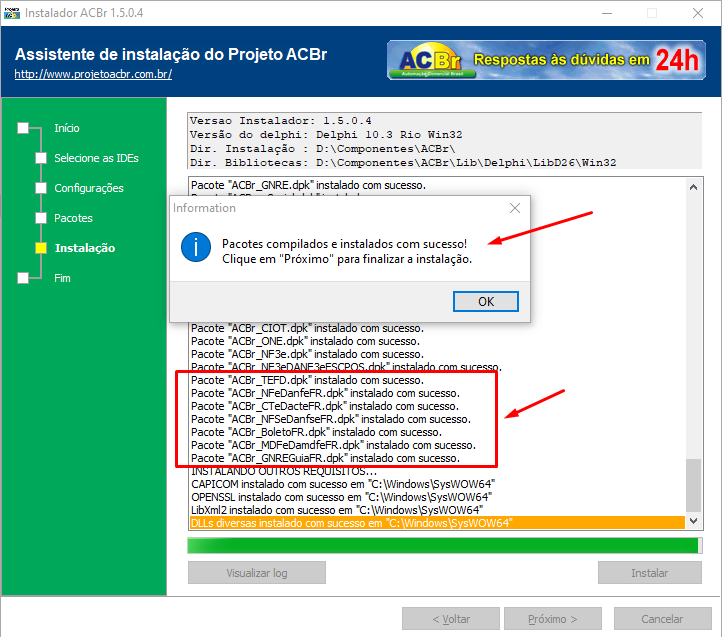
Task: Select the Pacotes step
Action: (x=73, y=218)
